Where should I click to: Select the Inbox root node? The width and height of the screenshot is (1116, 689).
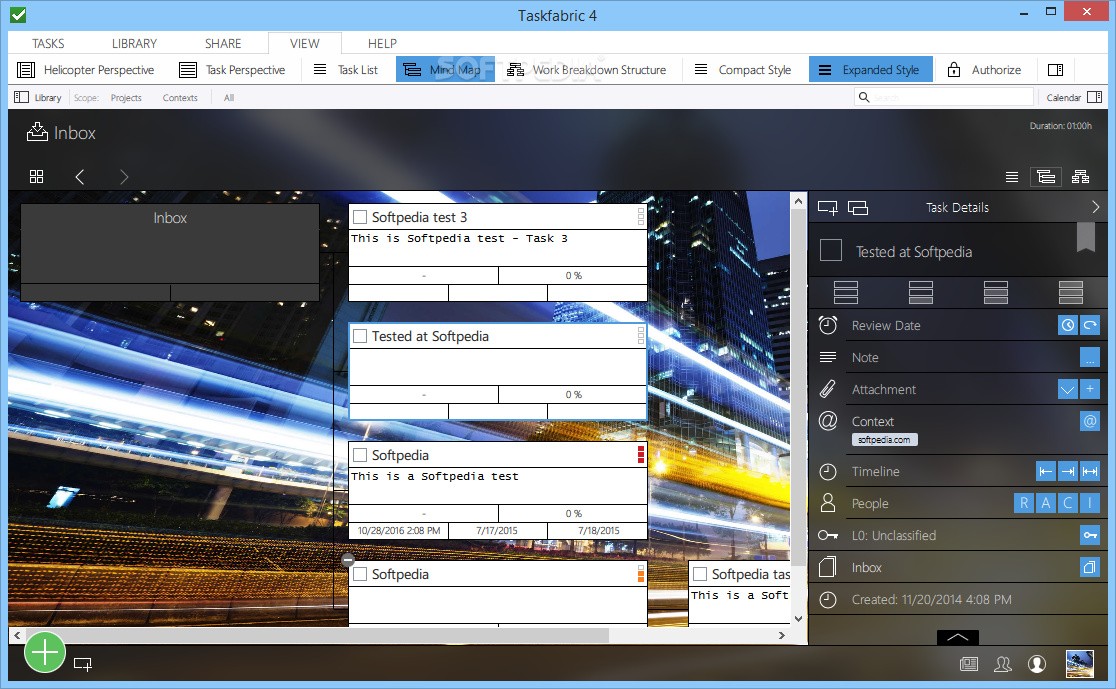point(170,252)
